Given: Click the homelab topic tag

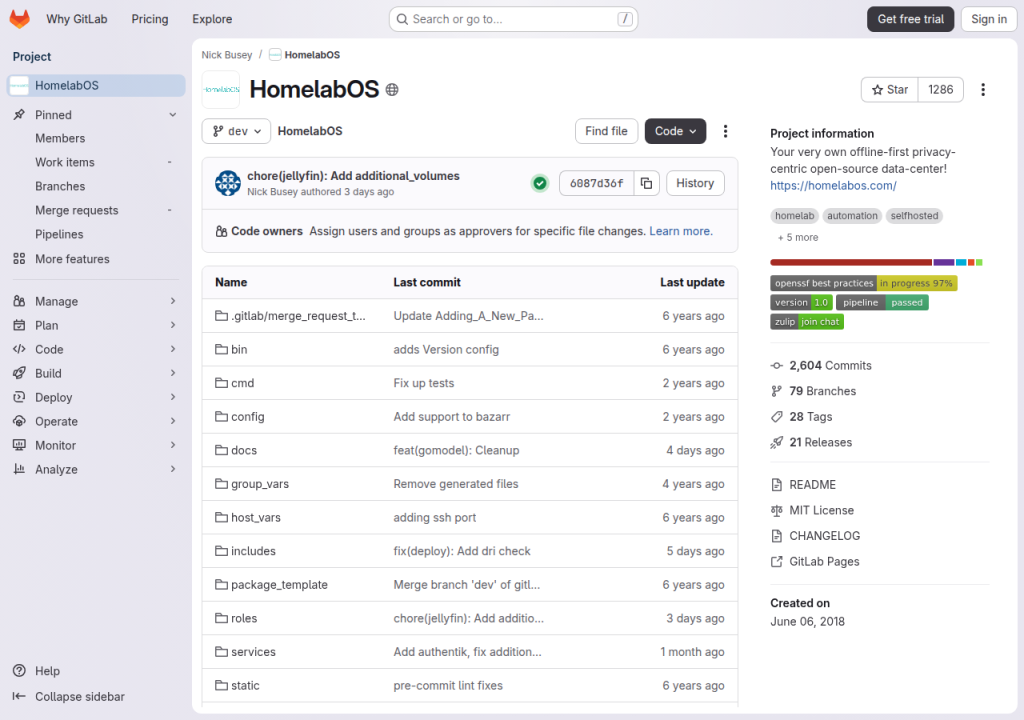Looking at the screenshot, I should pyautogui.click(x=794, y=216).
